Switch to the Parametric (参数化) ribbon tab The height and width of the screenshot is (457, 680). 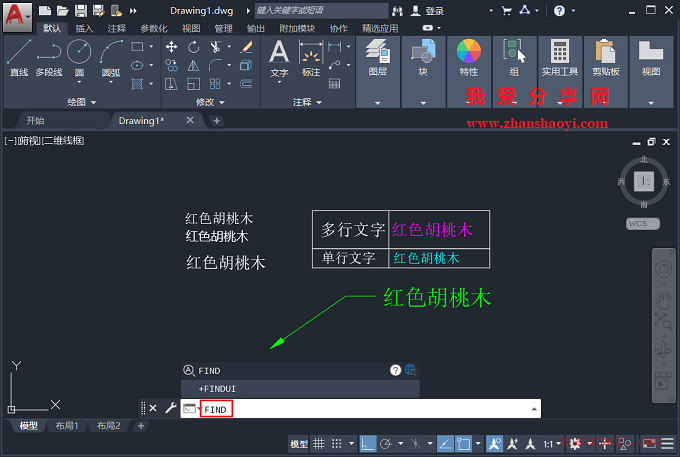click(x=154, y=29)
